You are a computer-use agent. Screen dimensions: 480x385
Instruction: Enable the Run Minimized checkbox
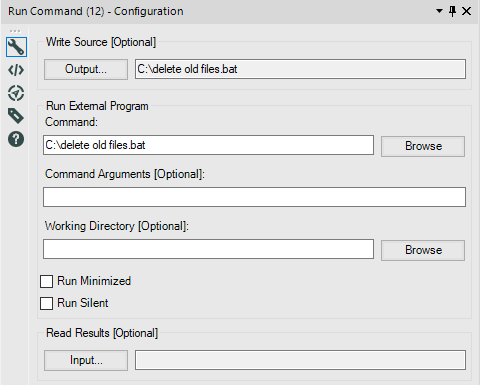click(x=46, y=281)
